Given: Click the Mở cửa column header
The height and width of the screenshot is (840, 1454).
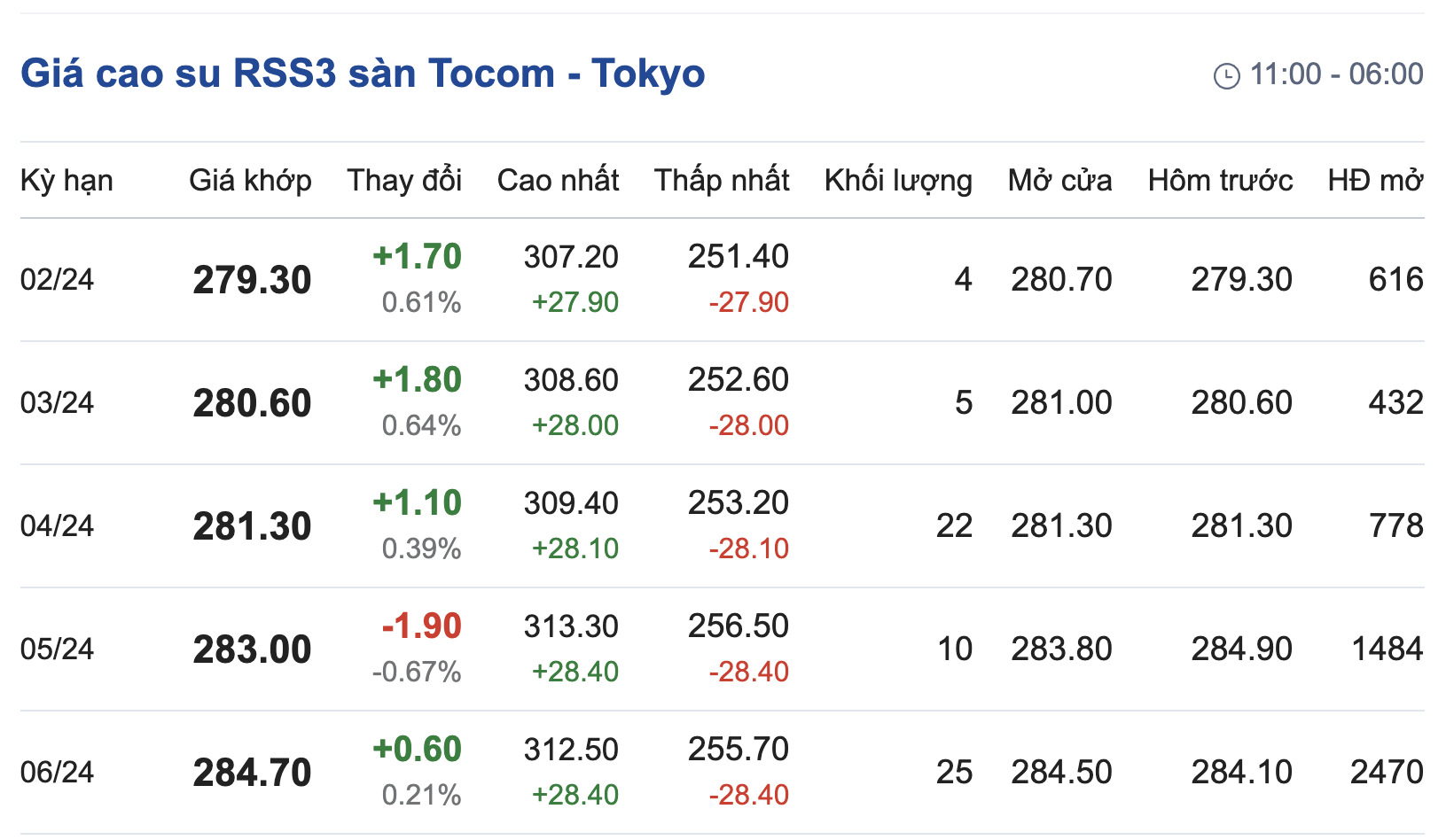Looking at the screenshot, I should pos(1059,181).
